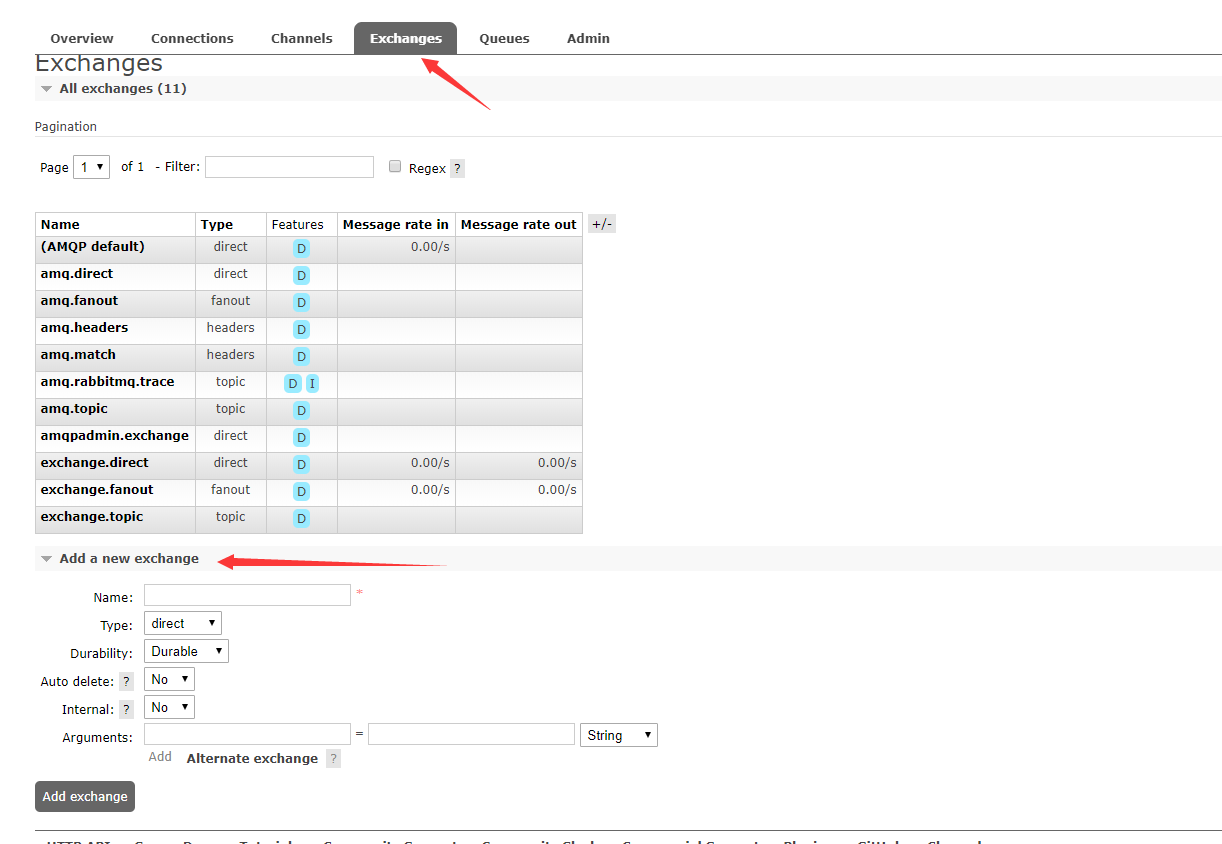Click the Internal help question mark icon

126,710
